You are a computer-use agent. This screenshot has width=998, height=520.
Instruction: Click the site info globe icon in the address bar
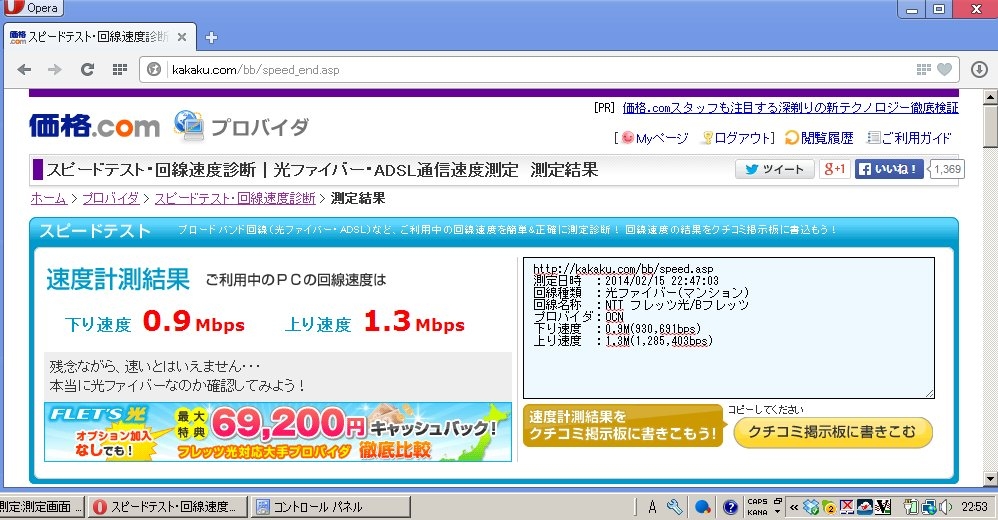point(154,69)
